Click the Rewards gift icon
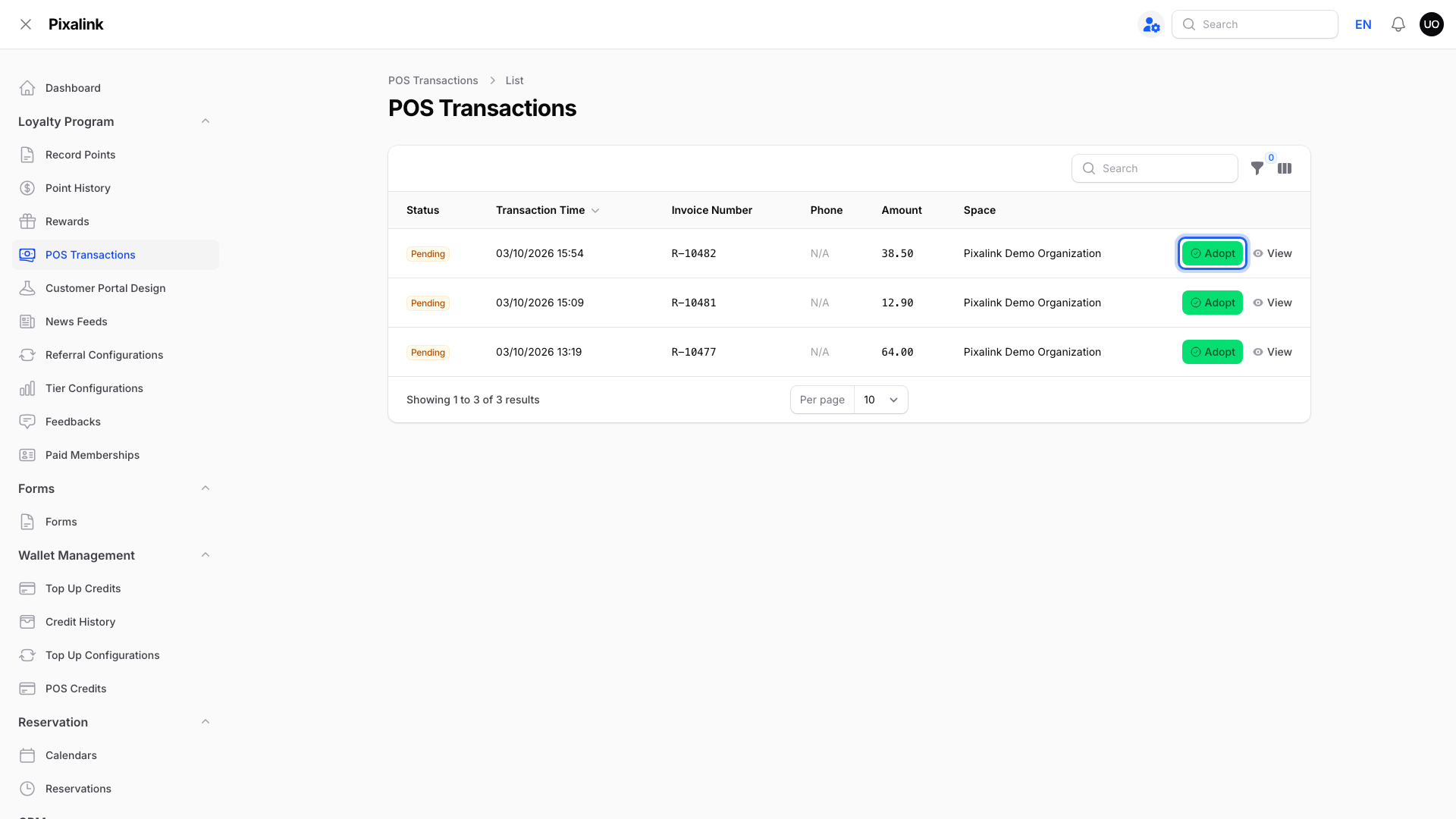The width and height of the screenshot is (1456, 819). point(27,221)
